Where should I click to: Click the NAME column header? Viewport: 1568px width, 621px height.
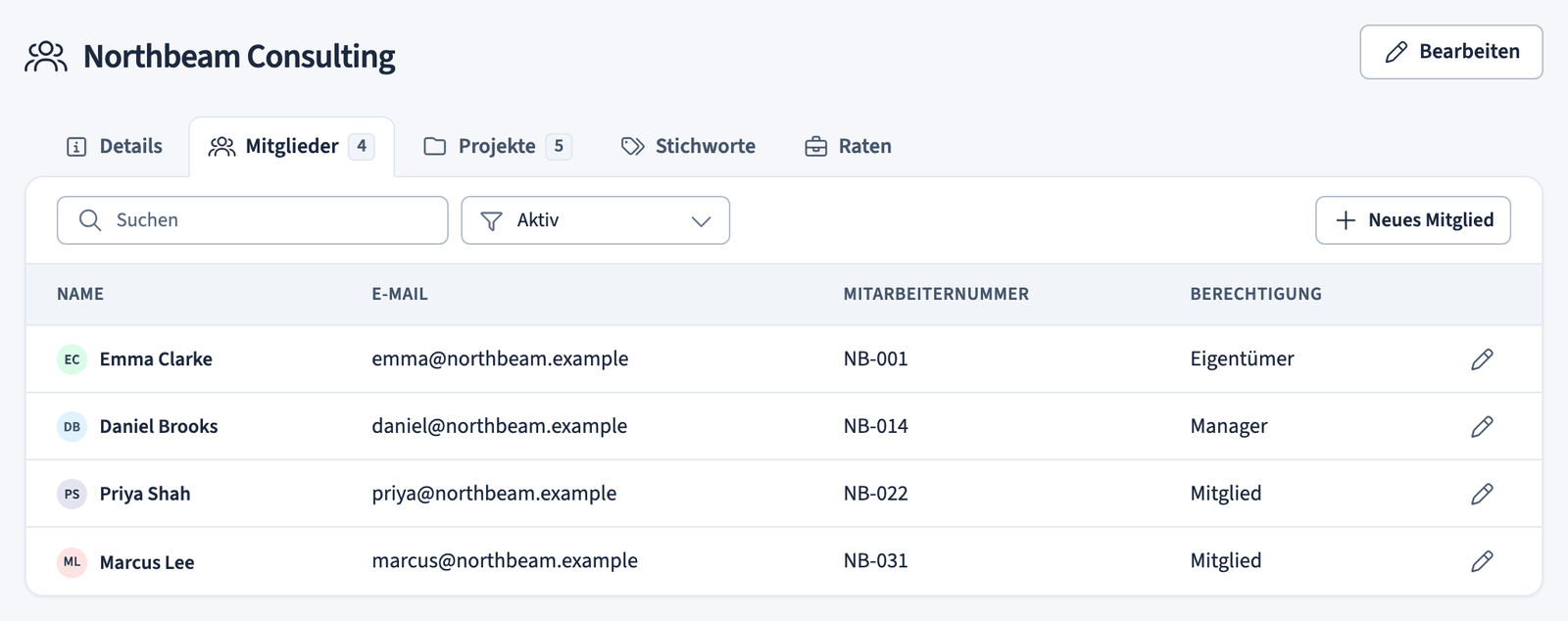(80, 294)
